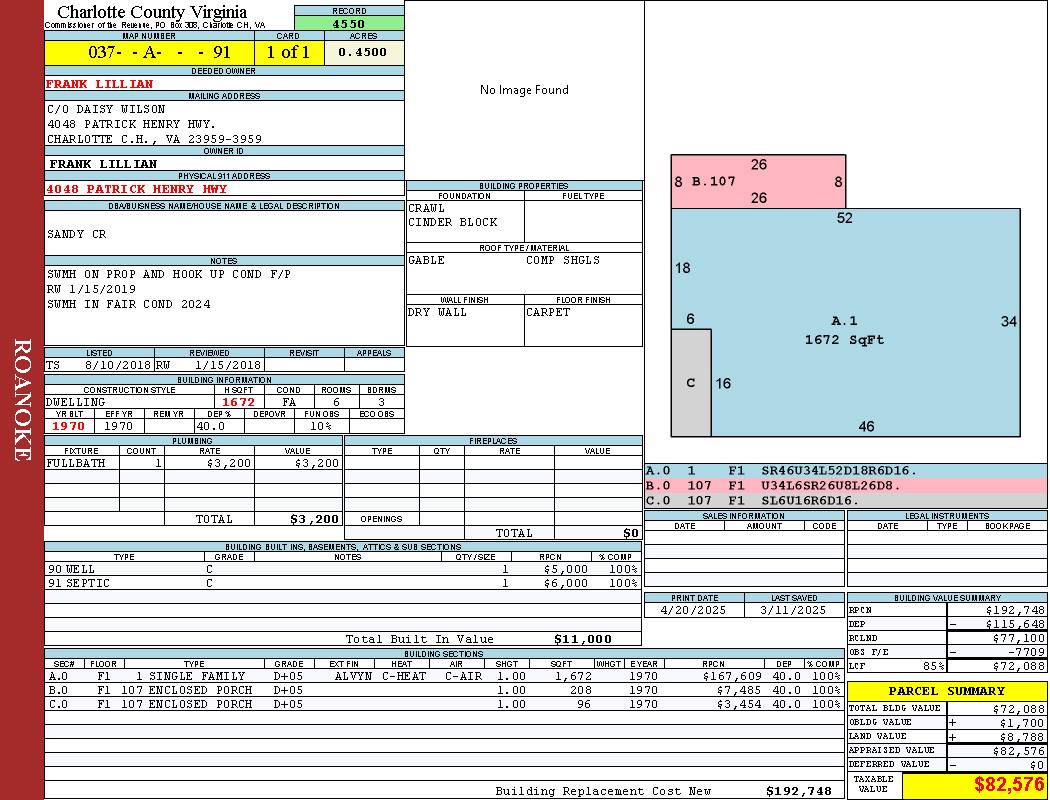Click the card value 1 of 1
This screenshot has width=1050, height=800.
point(289,52)
